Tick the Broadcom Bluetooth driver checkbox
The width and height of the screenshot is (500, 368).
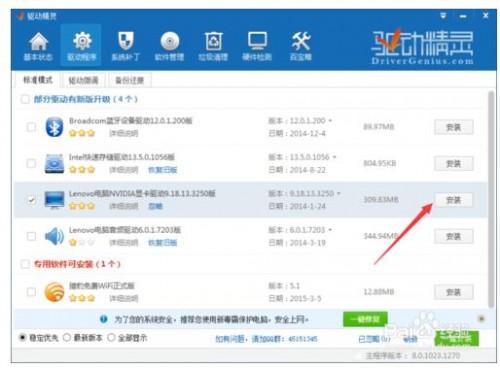click(x=31, y=127)
